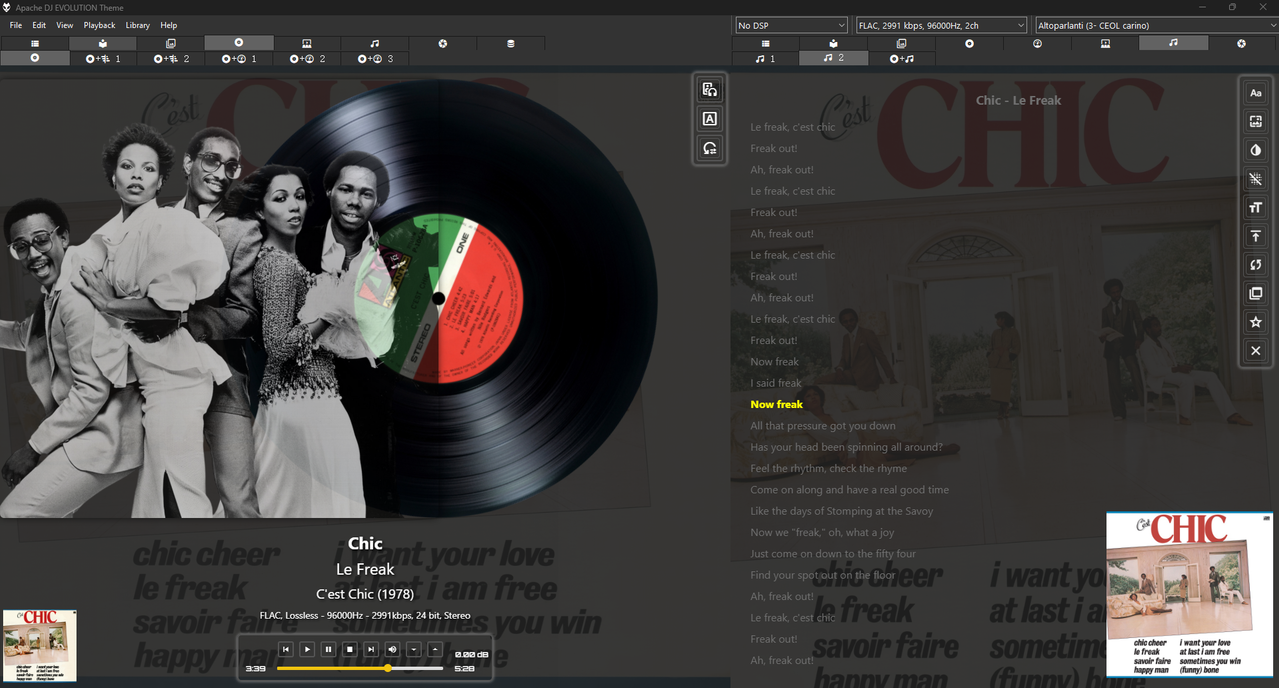Viewport: 1279px width, 688px height.
Task: Click the reload arrow icon near vinyl
Action: 710,148
